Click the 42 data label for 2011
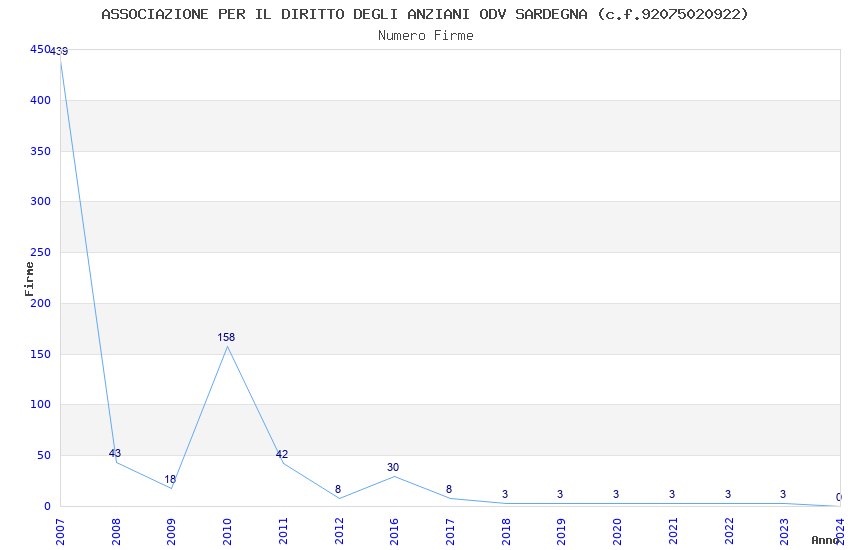 click(x=282, y=454)
